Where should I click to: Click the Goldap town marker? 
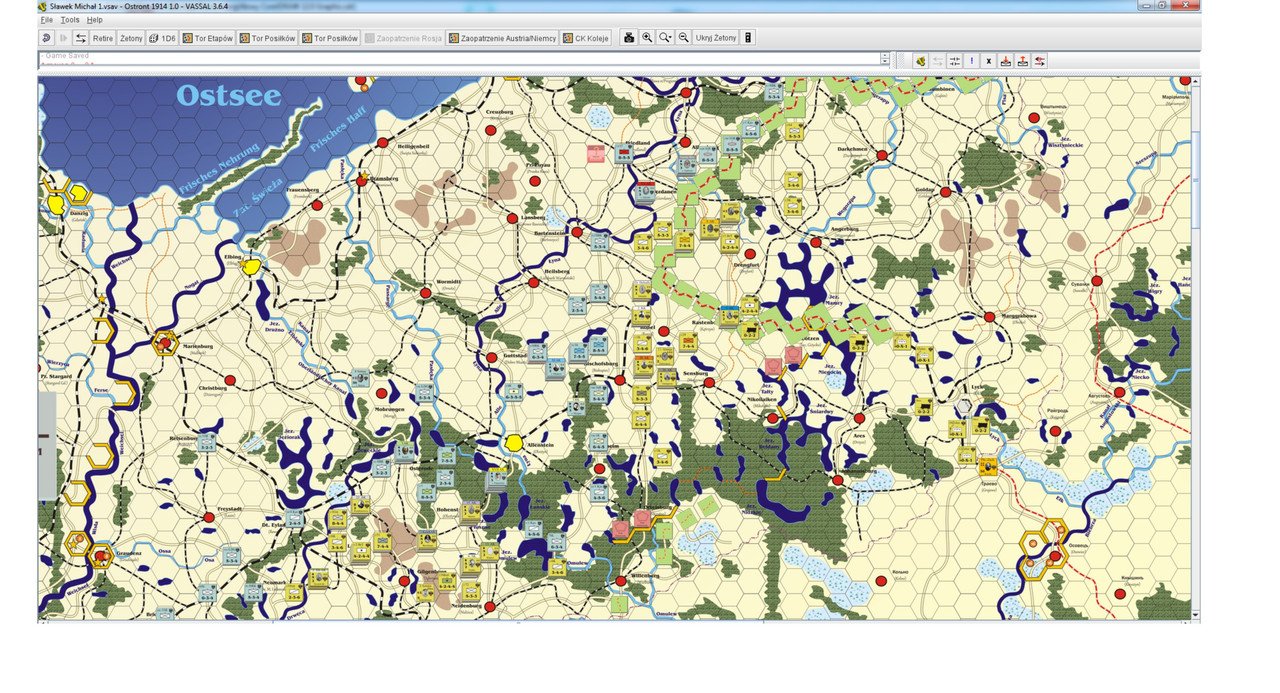click(945, 192)
